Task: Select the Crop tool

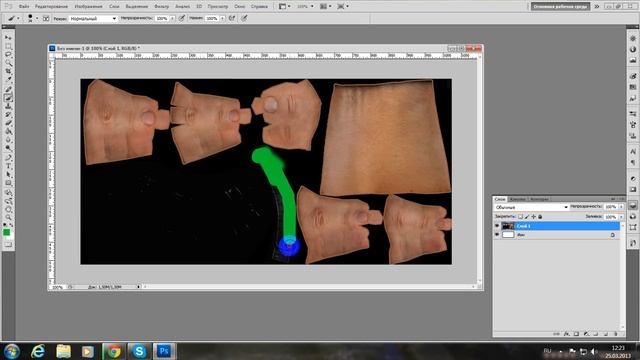Action: (8, 71)
